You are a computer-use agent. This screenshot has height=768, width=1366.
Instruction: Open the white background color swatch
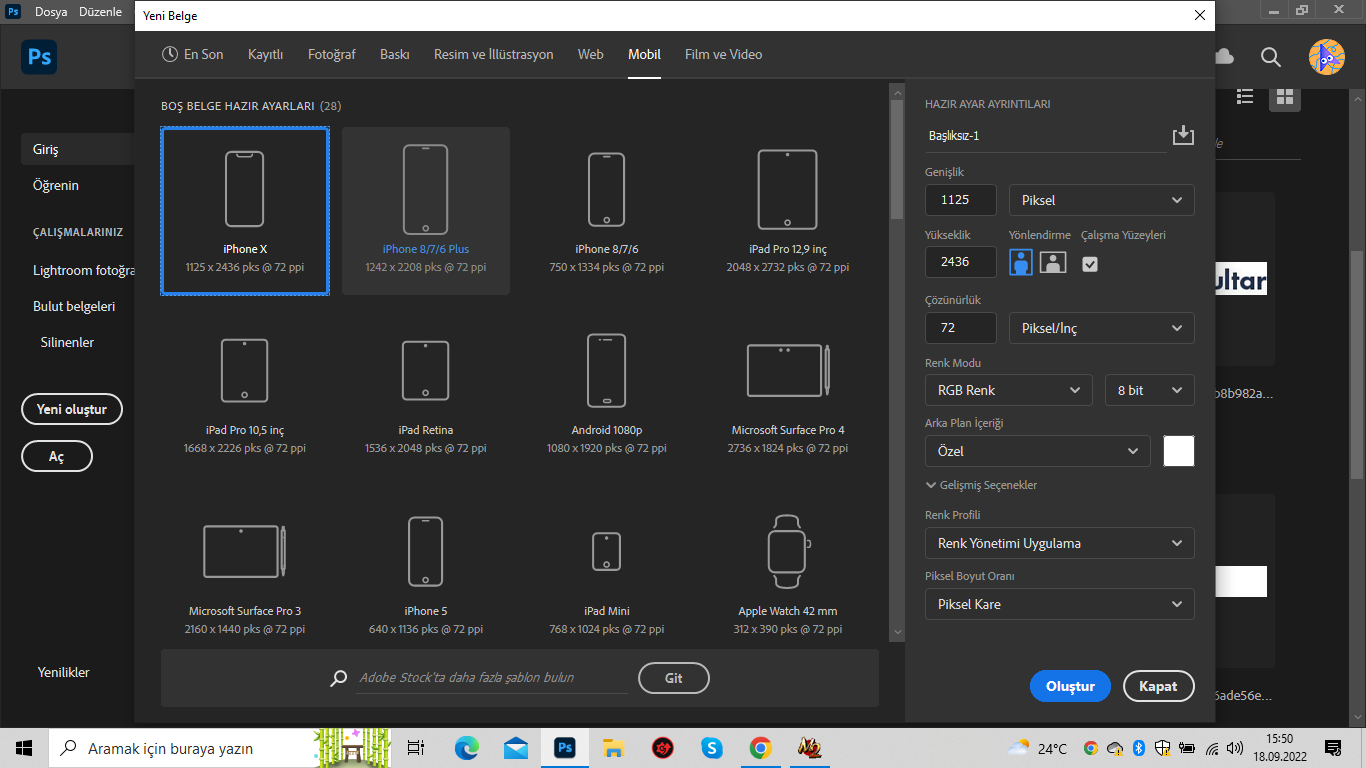(1179, 451)
